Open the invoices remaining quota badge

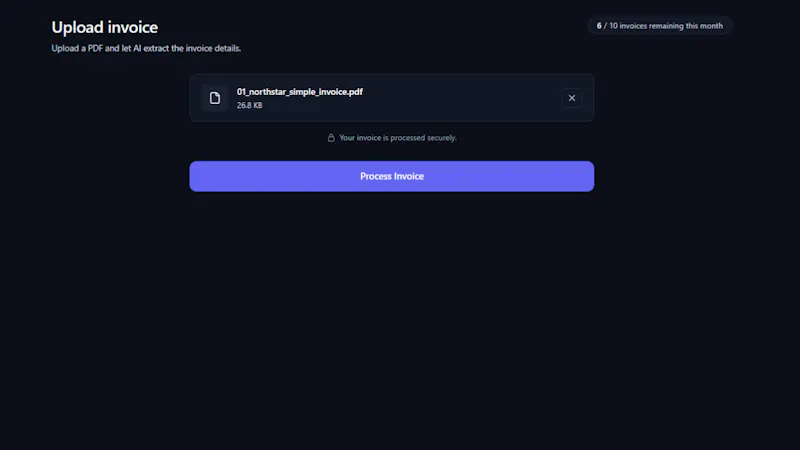[660, 26]
